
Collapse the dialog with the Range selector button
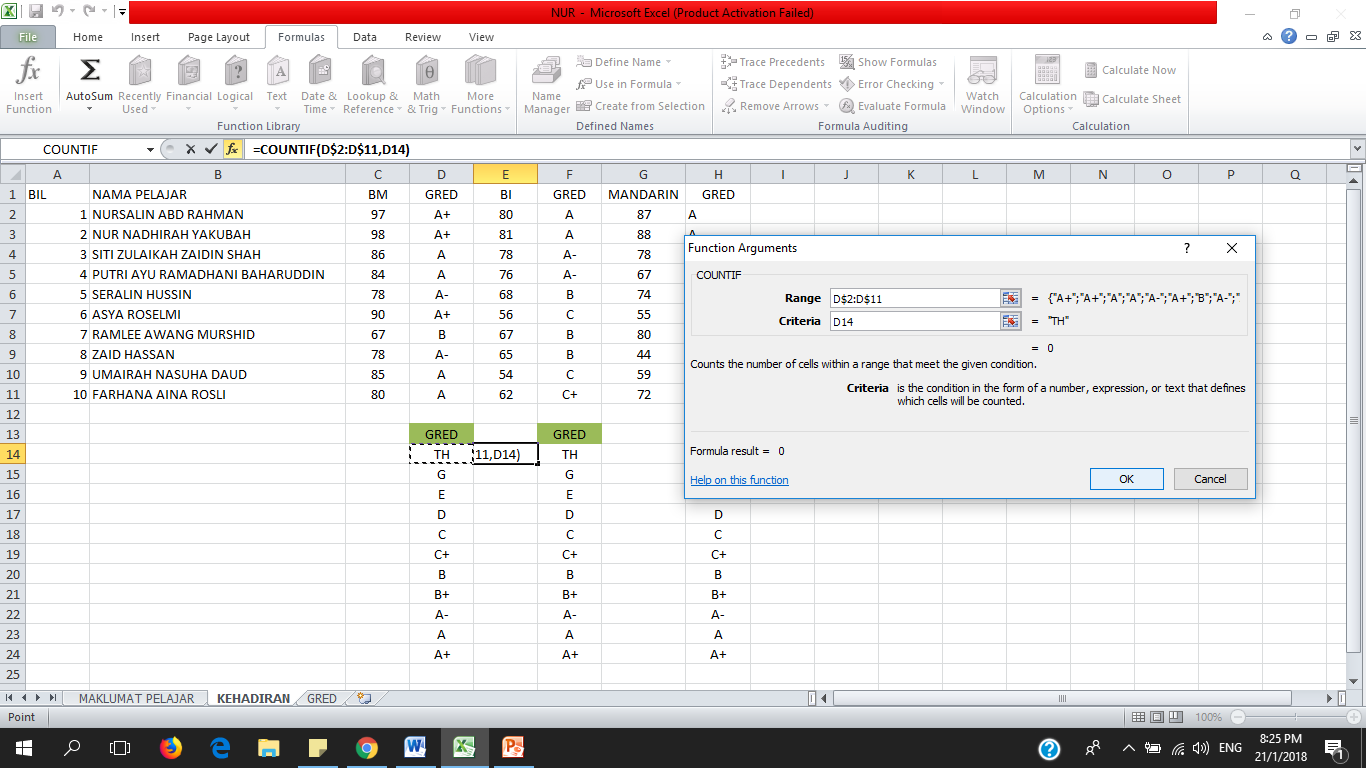[1009, 297]
